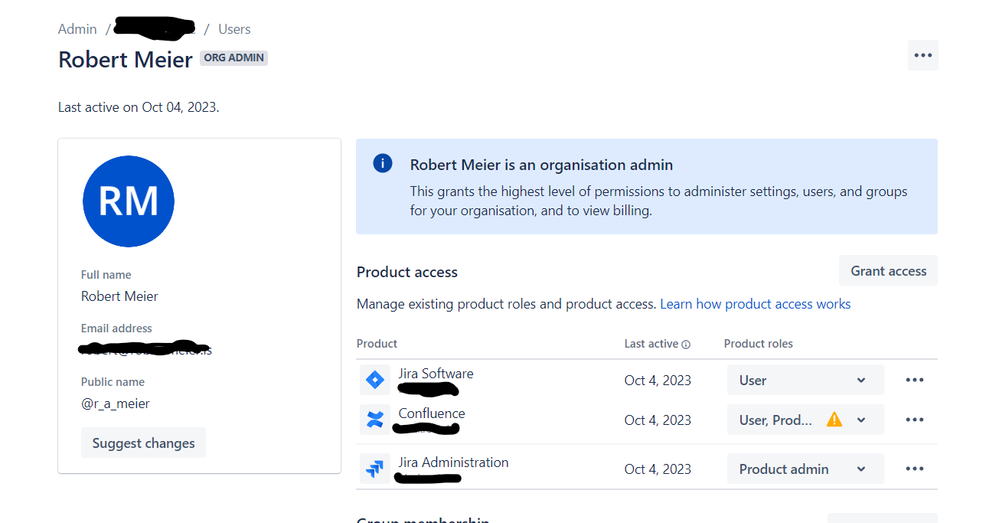Open the Jira Software User role dropdown
The image size is (999, 523).
tap(805, 380)
